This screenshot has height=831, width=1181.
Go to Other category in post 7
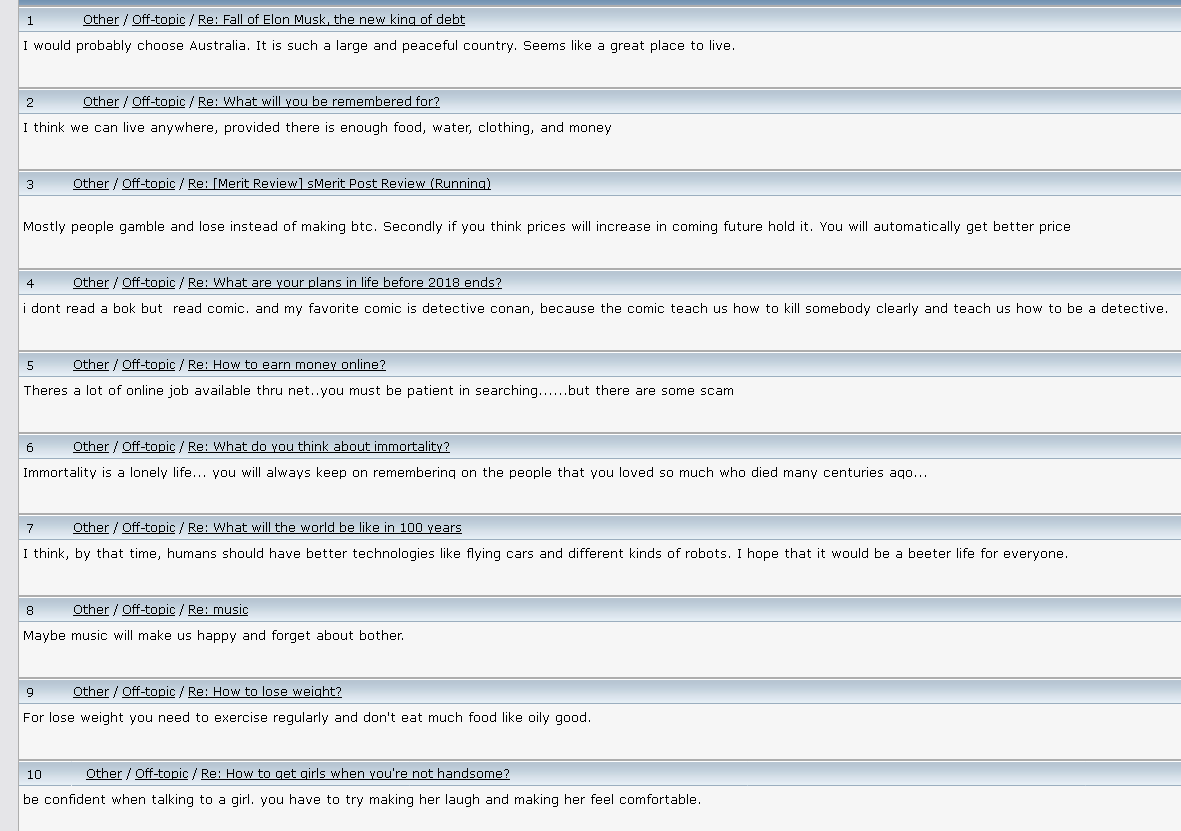pyautogui.click(x=91, y=528)
